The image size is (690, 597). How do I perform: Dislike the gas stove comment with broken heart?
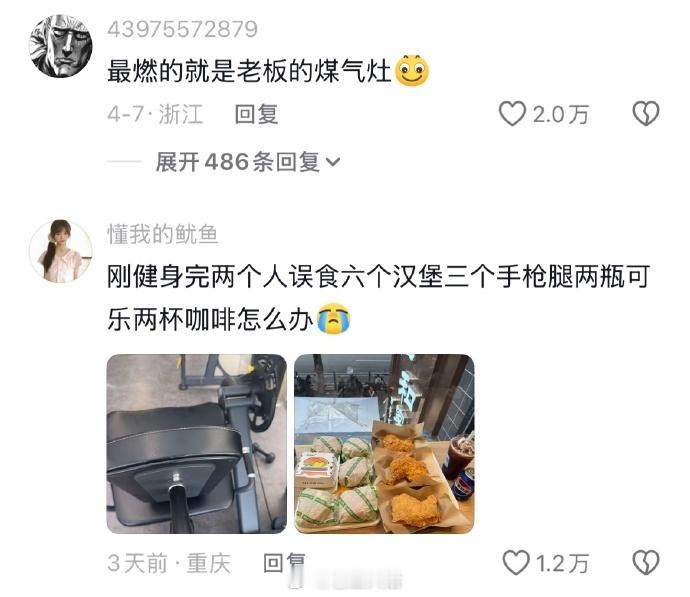click(x=646, y=114)
